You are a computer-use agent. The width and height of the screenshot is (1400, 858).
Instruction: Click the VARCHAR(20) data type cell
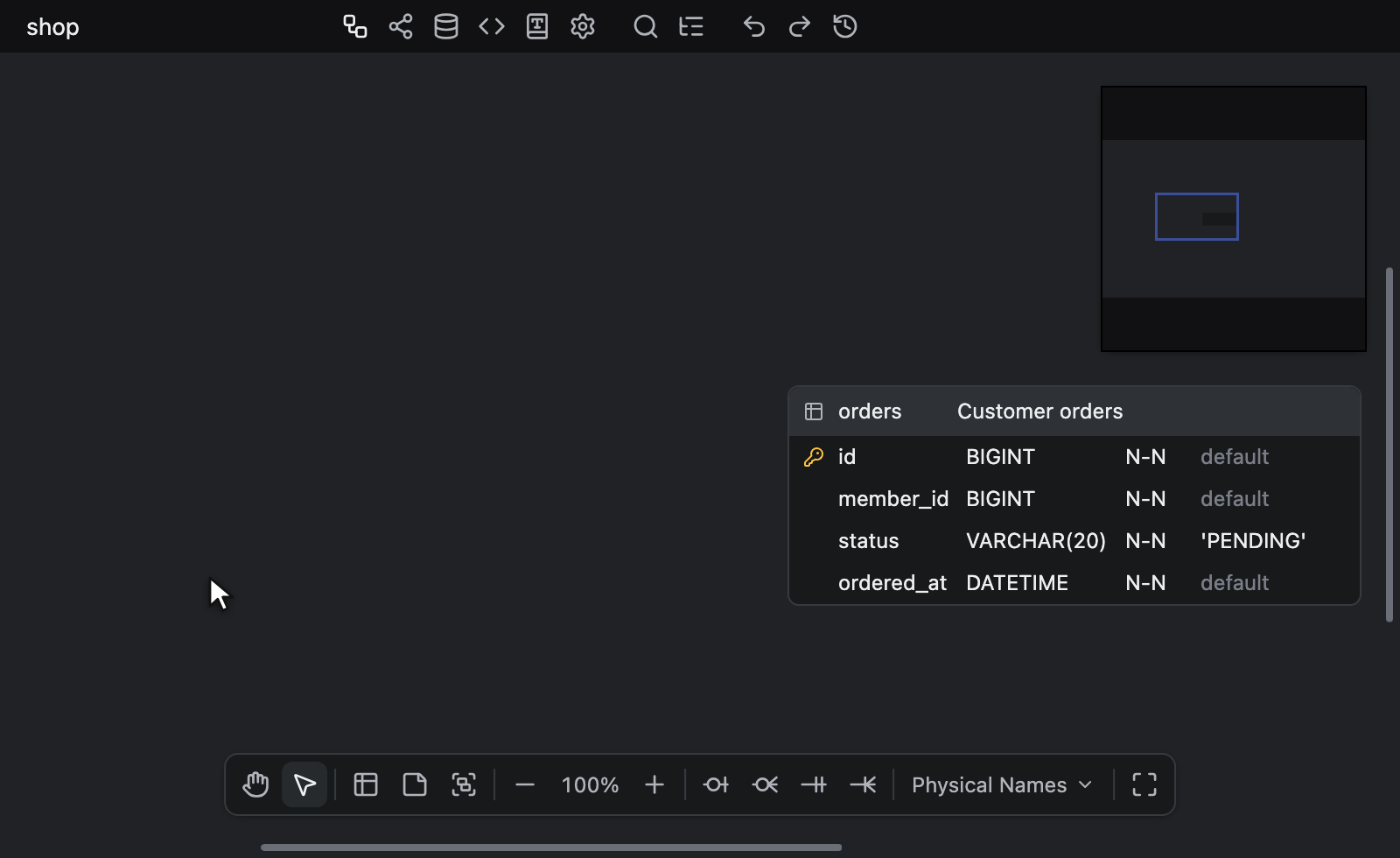[1036, 541]
